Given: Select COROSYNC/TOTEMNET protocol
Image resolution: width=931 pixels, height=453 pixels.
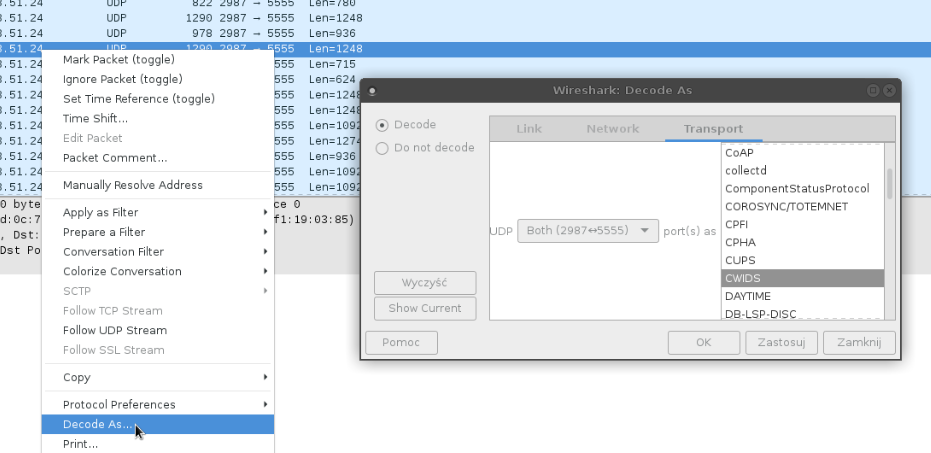Looking at the screenshot, I should [x=802, y=206].
